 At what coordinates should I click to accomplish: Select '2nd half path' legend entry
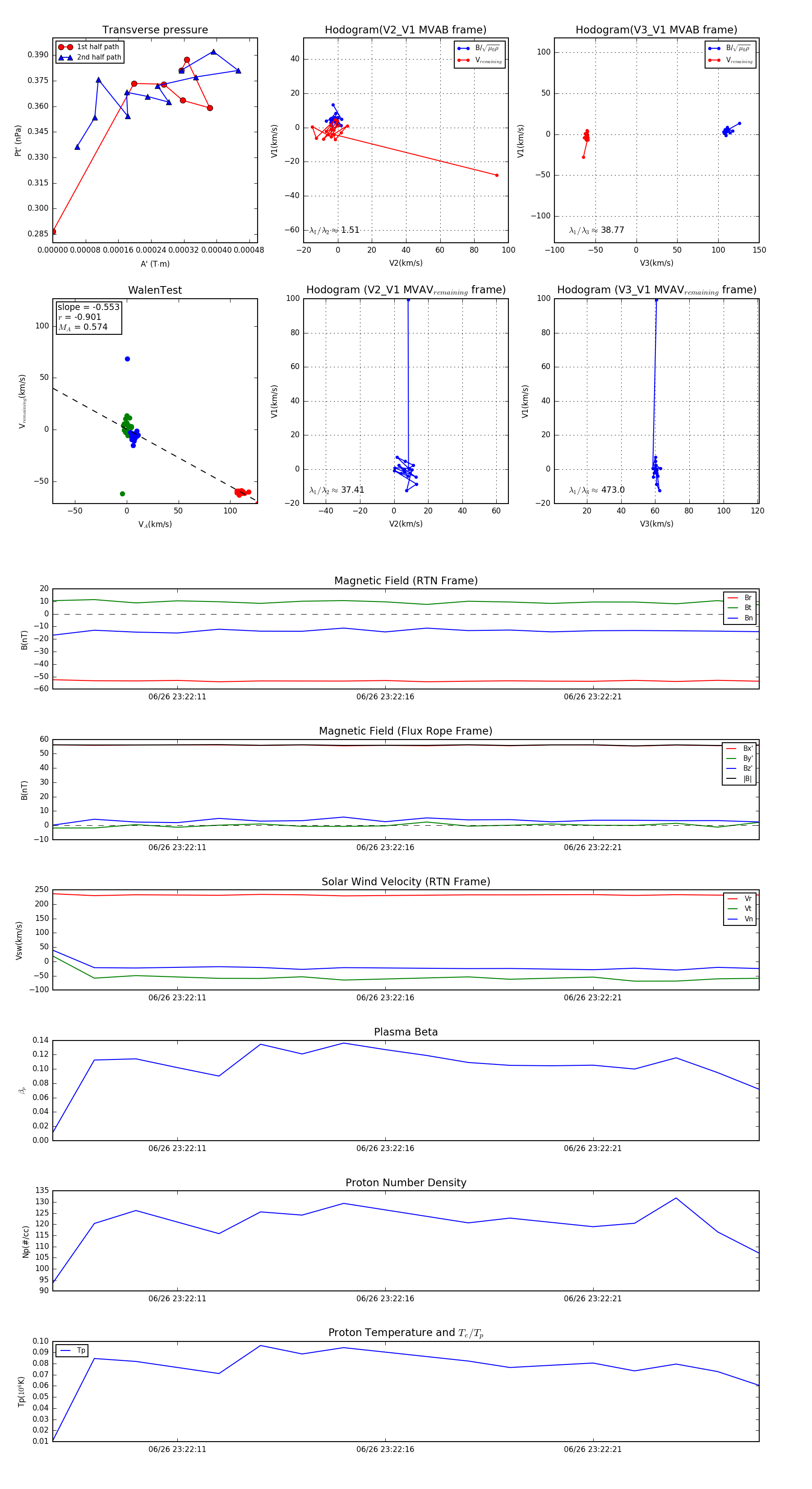tap(90, 57)
